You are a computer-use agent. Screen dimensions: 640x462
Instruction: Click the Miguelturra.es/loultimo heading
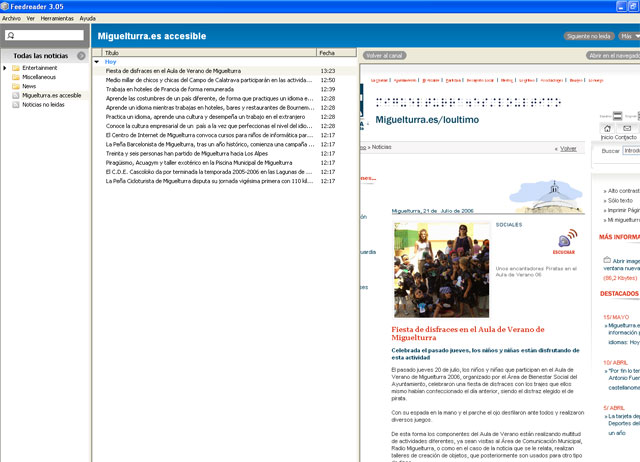coord(427,120)
